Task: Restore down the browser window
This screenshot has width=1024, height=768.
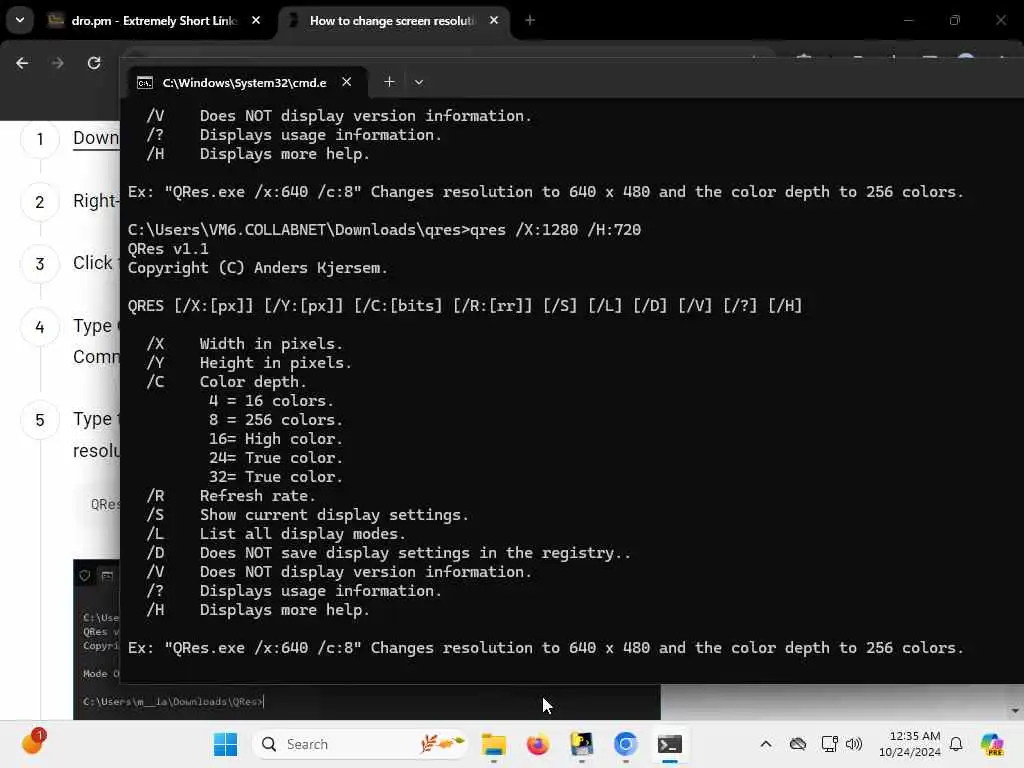Action: pos(955,20)
